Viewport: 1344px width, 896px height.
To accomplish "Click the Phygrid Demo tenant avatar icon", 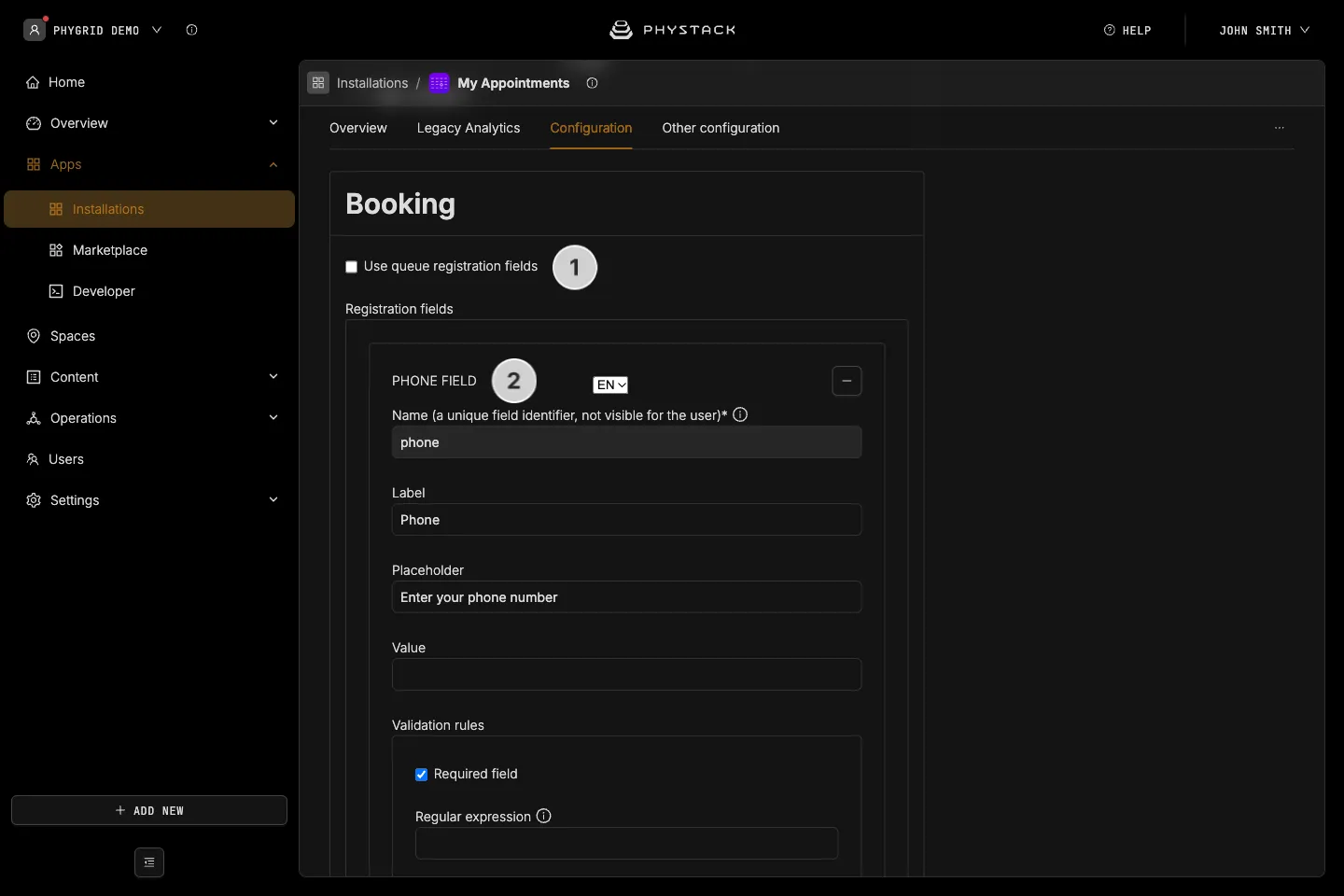I will pyautogui.click(x=35, y=30).
